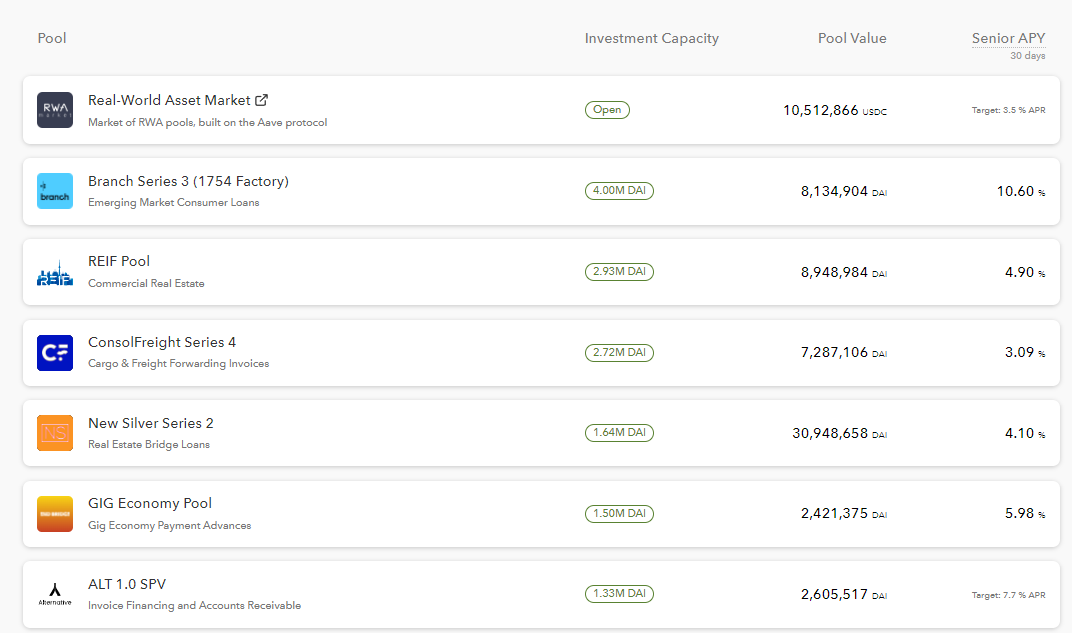Click 'Cargo & Freight Forwarding Invoices' subtitle
1072x633 pixels.
click(x=178, y=364)
